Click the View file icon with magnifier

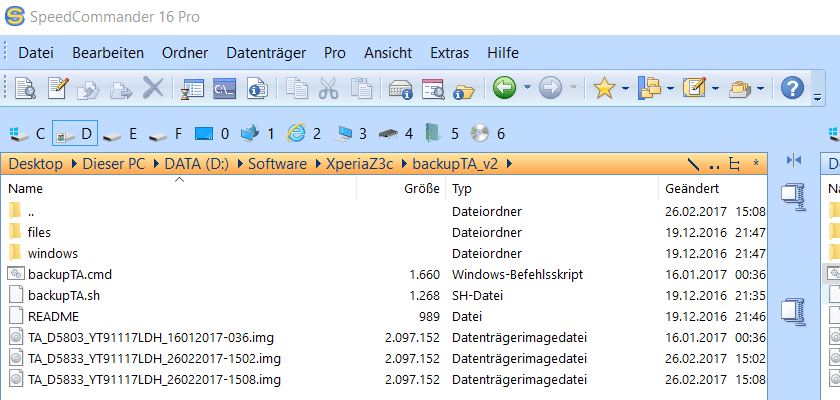(x=25, y=88)
